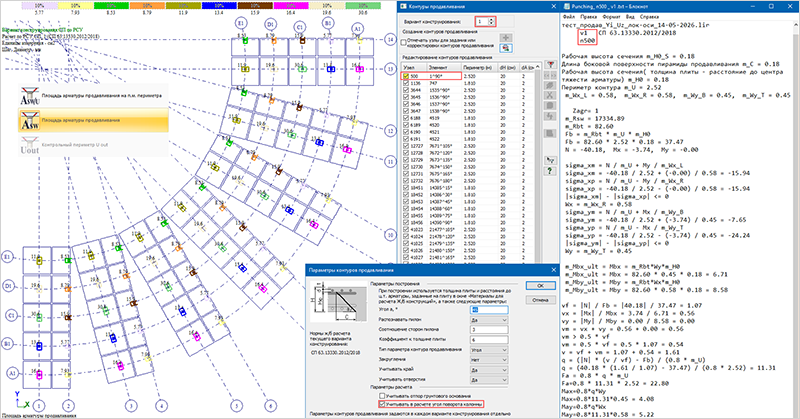This screenshot has width=800, height=419.
Task: Select the Asw/U reinforcement per meter tool
Action: click(94, 95)
